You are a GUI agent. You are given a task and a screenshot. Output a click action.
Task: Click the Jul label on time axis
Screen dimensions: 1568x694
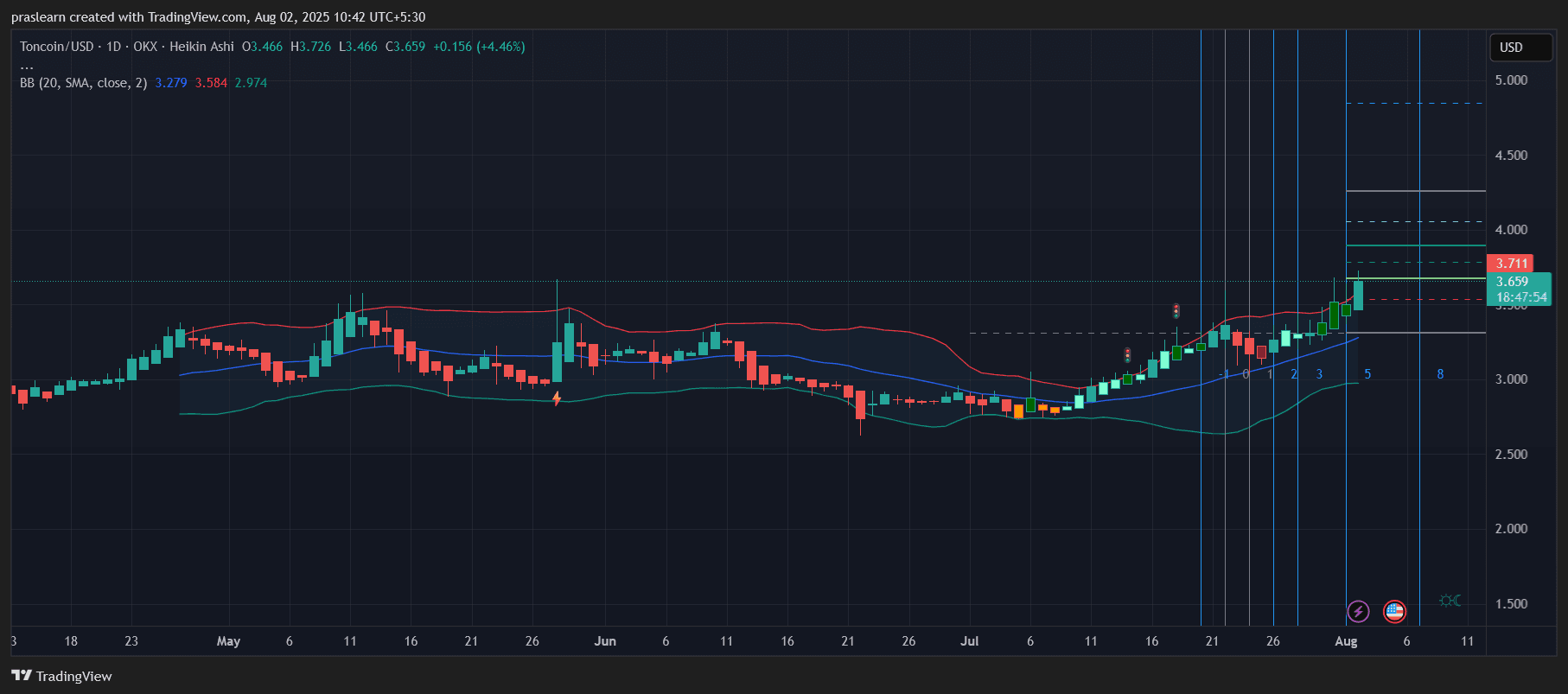[969, 641]
